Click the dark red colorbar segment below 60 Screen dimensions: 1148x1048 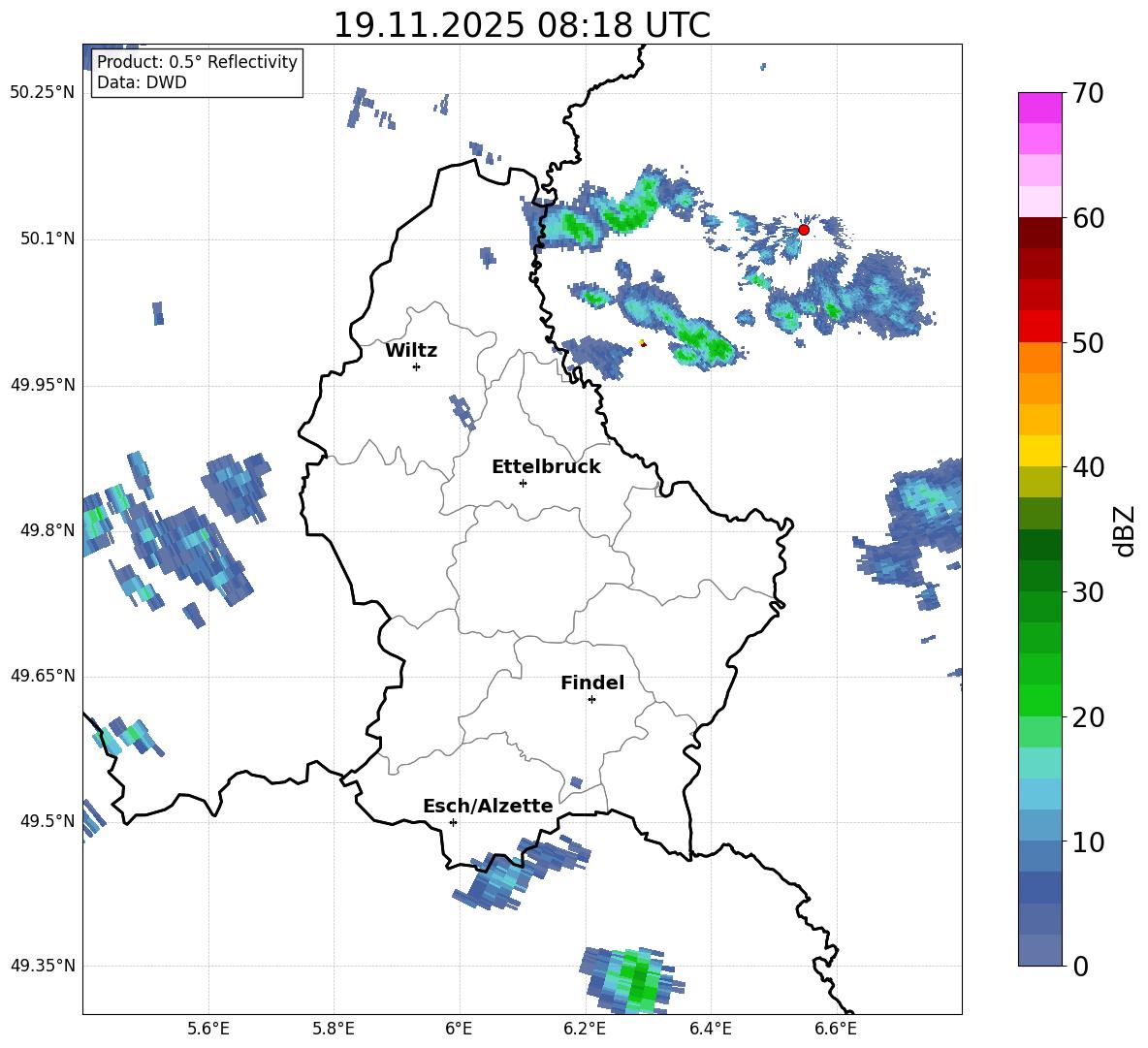(x=1039, y=232)
